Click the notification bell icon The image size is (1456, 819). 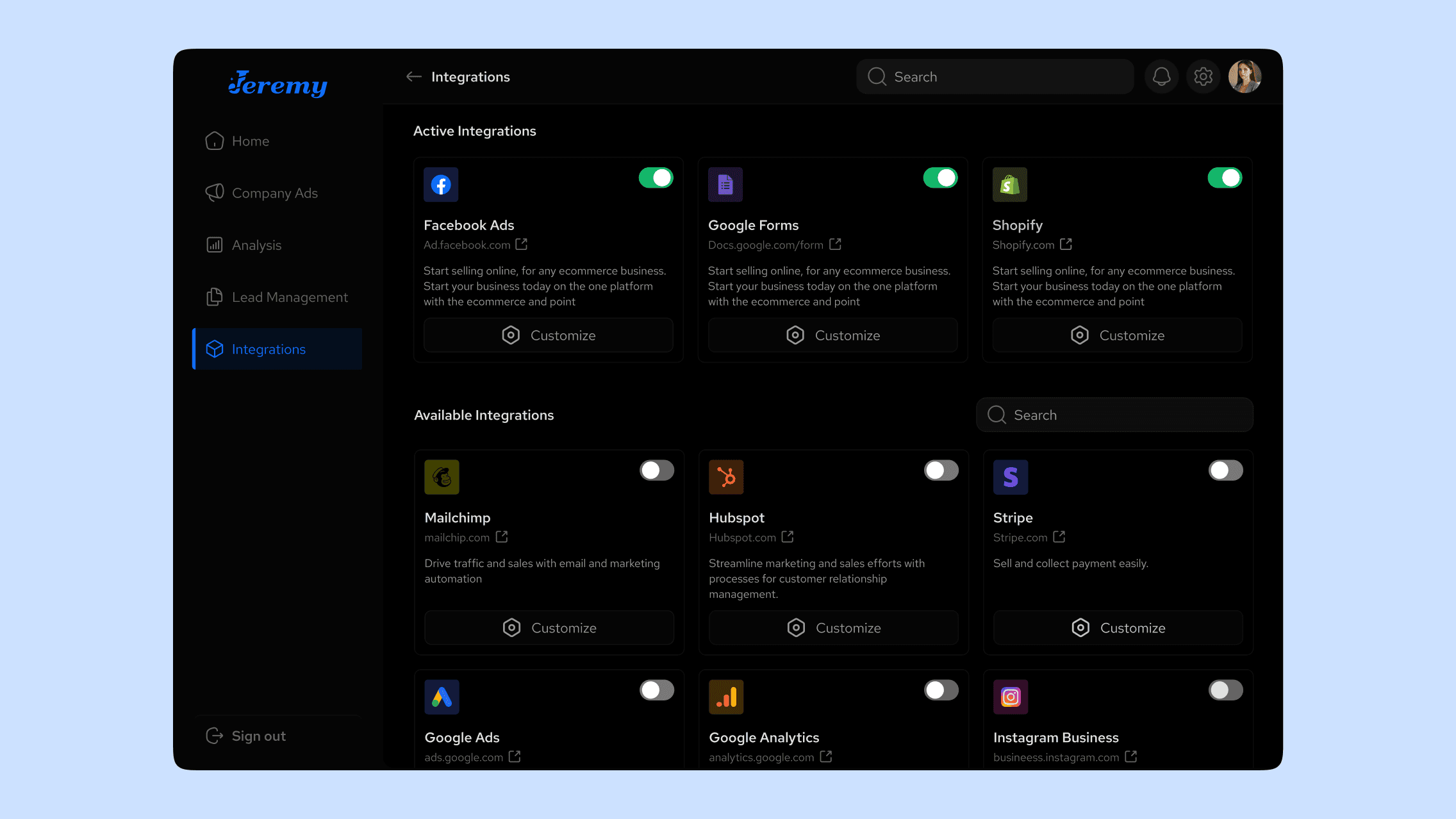click(1161, 77)
